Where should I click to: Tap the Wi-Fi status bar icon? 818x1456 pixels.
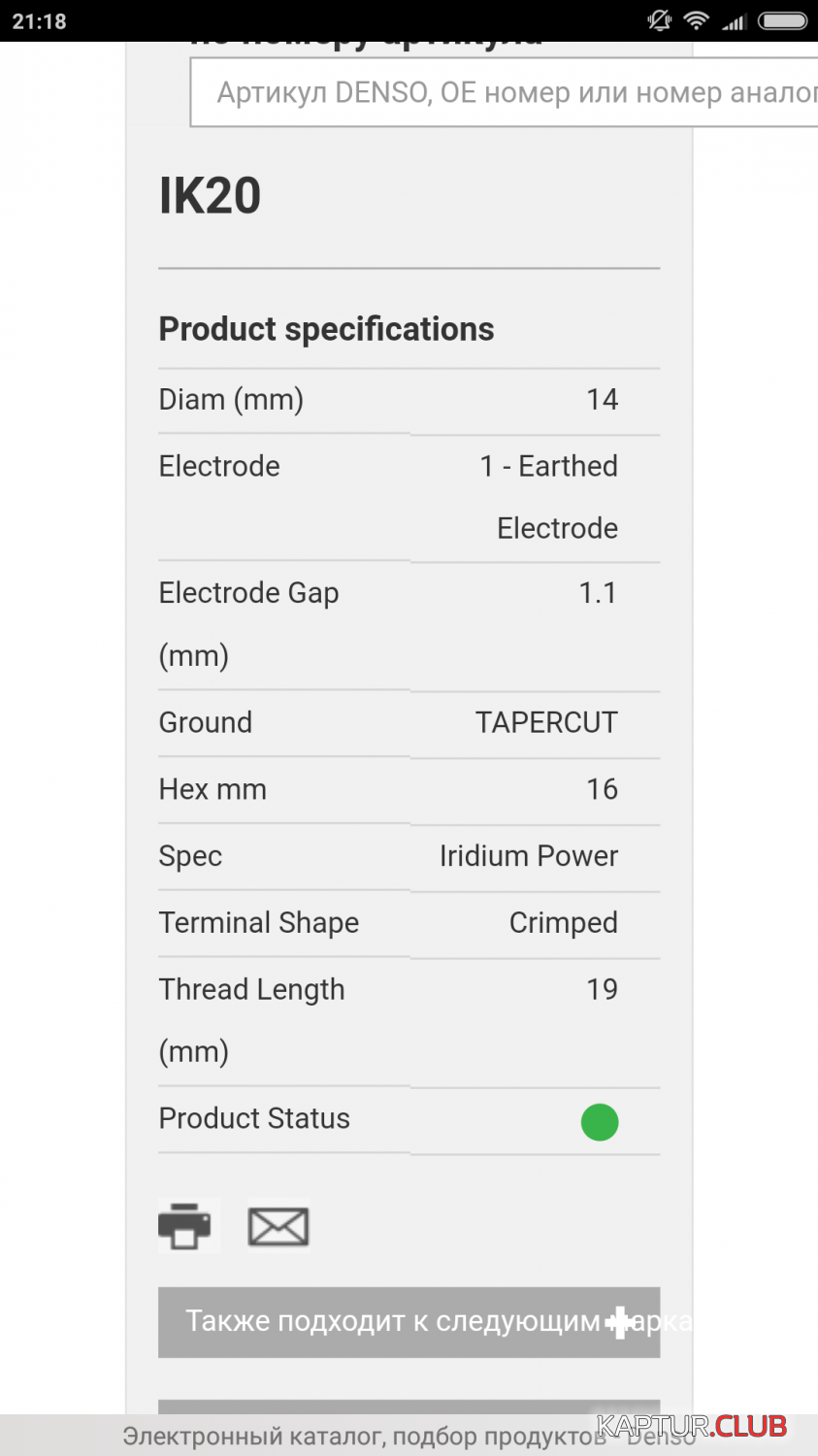696,20
